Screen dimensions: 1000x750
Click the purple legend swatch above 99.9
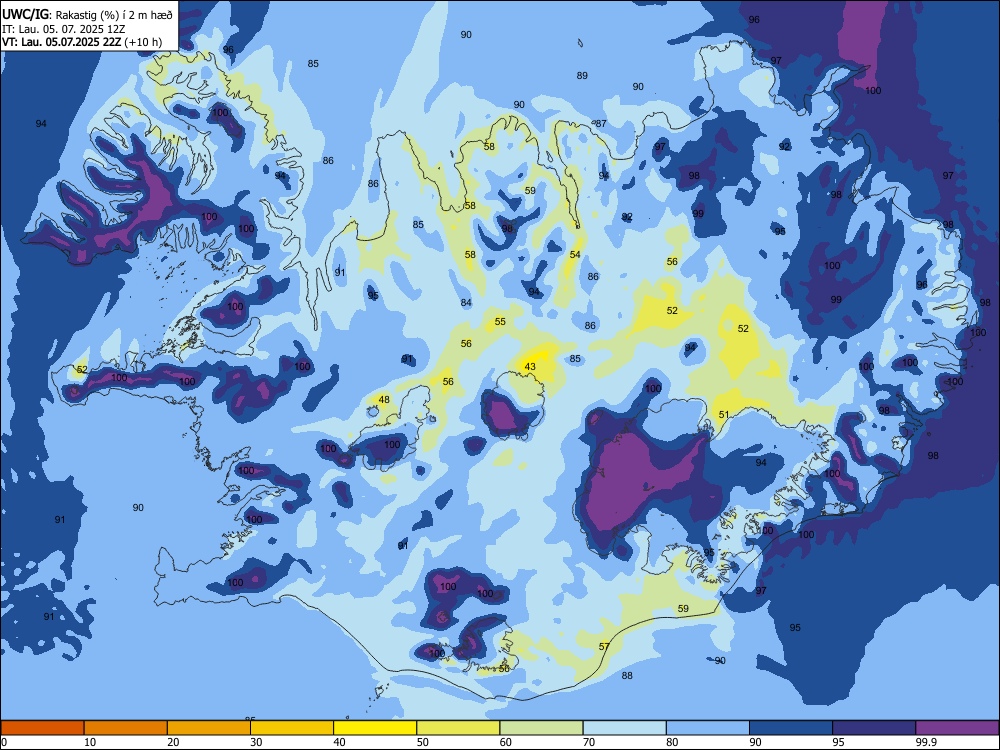point(957,728)
